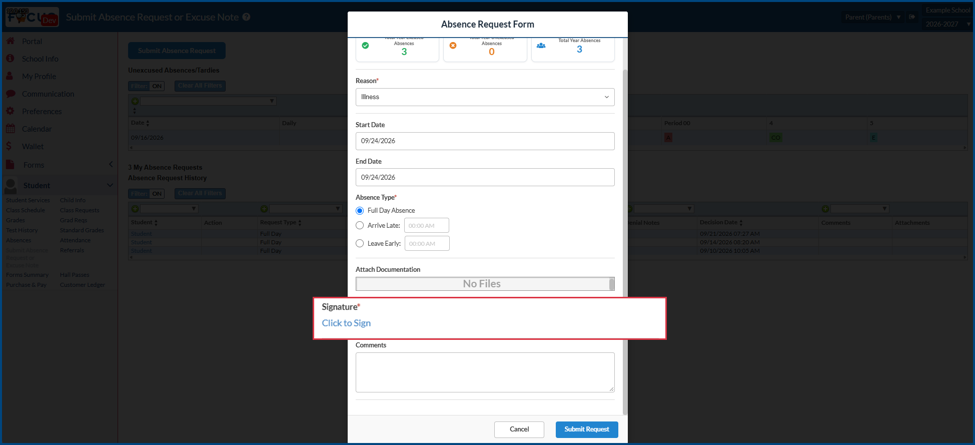Click green plus icon above Comments column
The height and width of the screenshot is (445, 975).
coord(826,209)
